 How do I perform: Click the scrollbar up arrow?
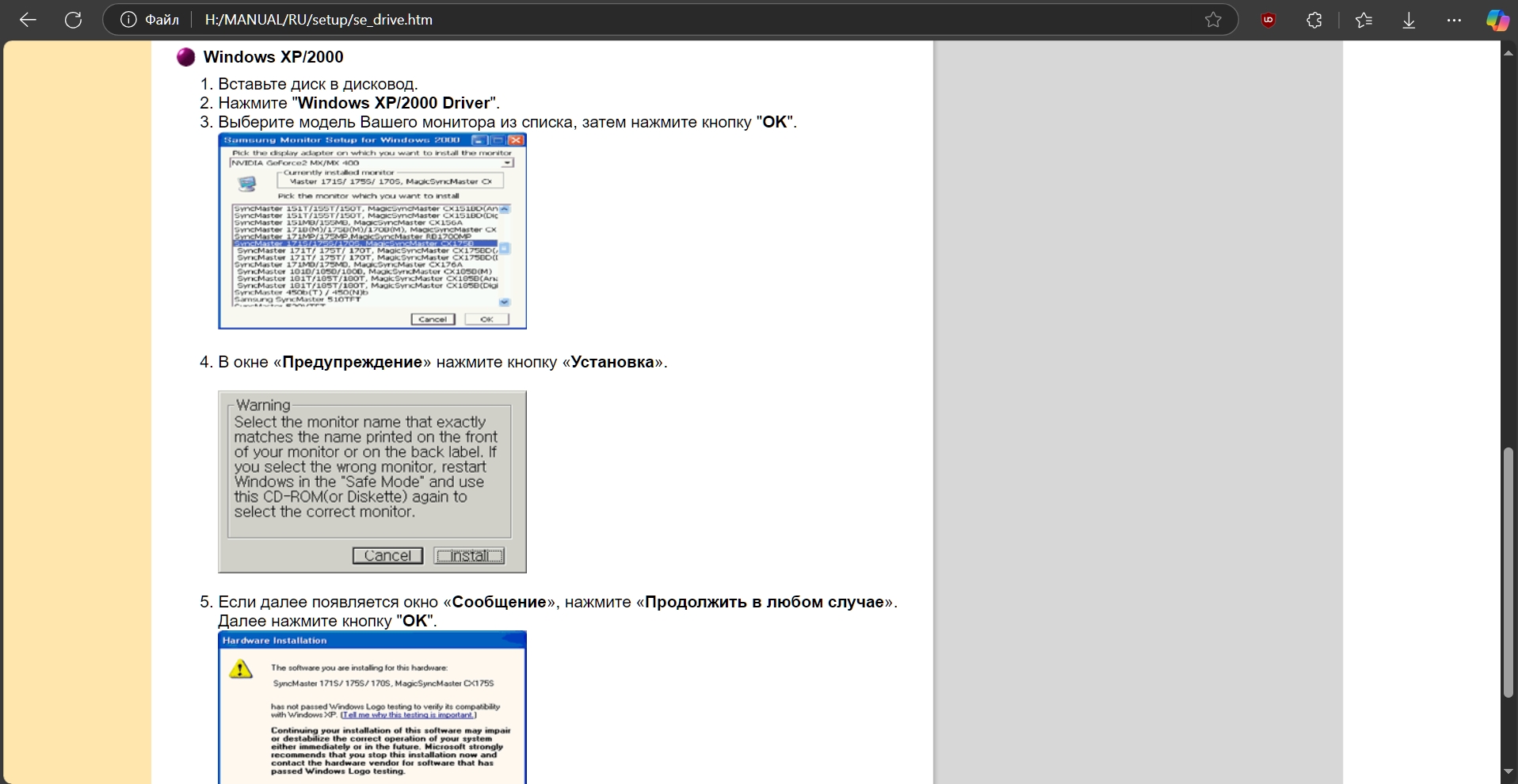(x=1508, y=52)
